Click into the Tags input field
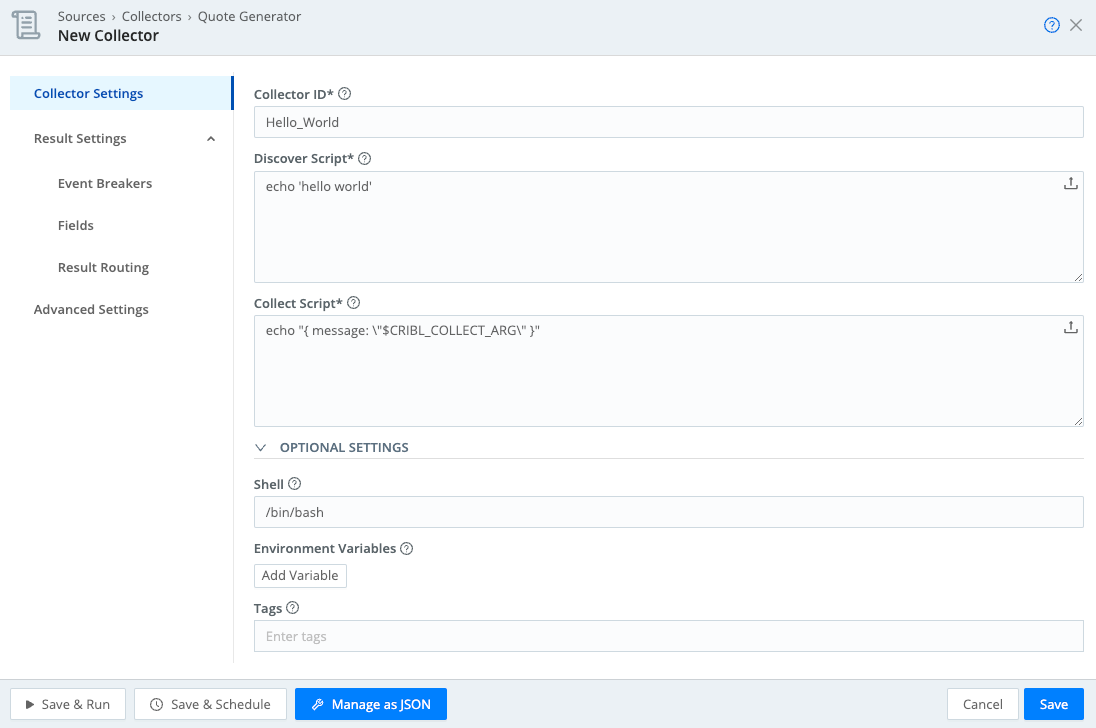1096x728 pixels. coord(668,636)
